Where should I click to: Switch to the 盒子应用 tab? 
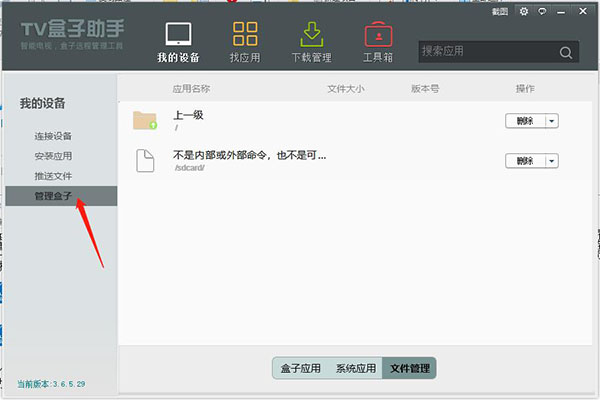[300, 368]
